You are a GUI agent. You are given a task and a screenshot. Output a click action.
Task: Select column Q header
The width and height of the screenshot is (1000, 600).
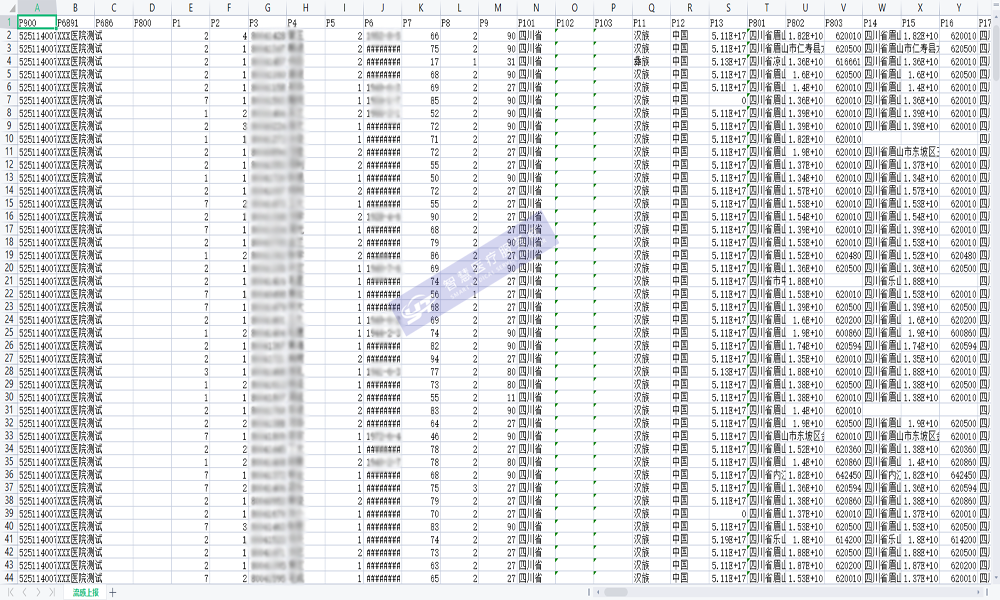tap(651, 8)
